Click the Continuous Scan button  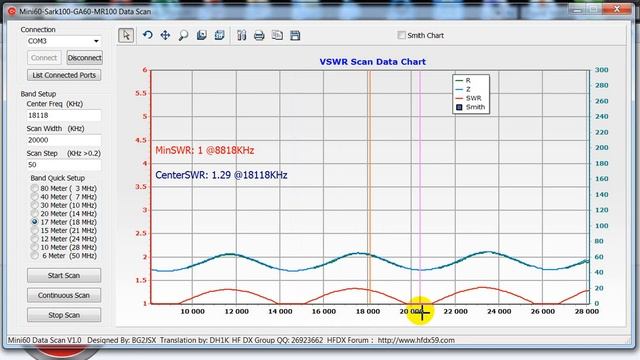pos(64,295)
